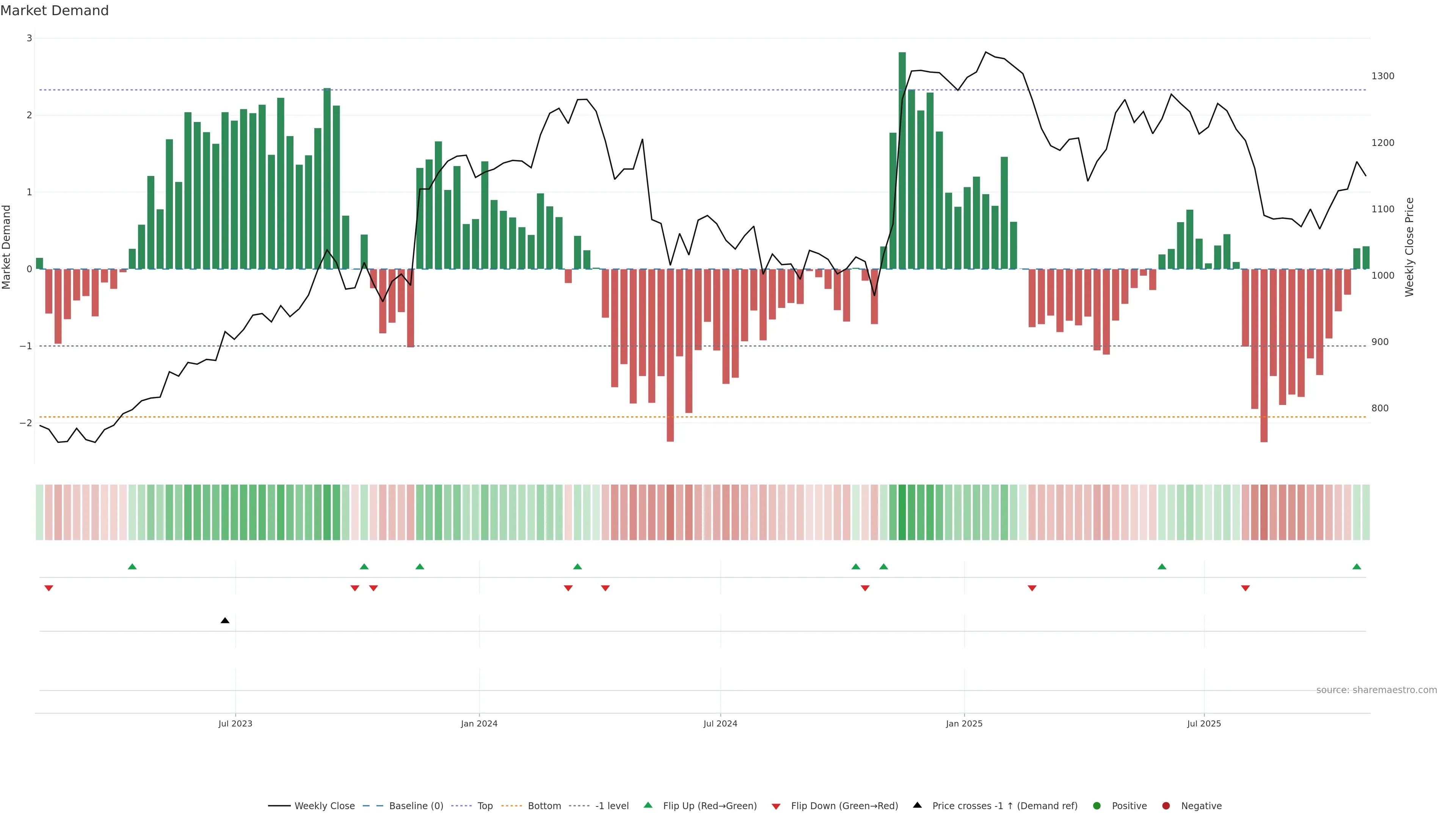Viewport: 1456px width, 819px height.
Task: Click the Jan 2025 axis label
Action: tap(964, 723)
